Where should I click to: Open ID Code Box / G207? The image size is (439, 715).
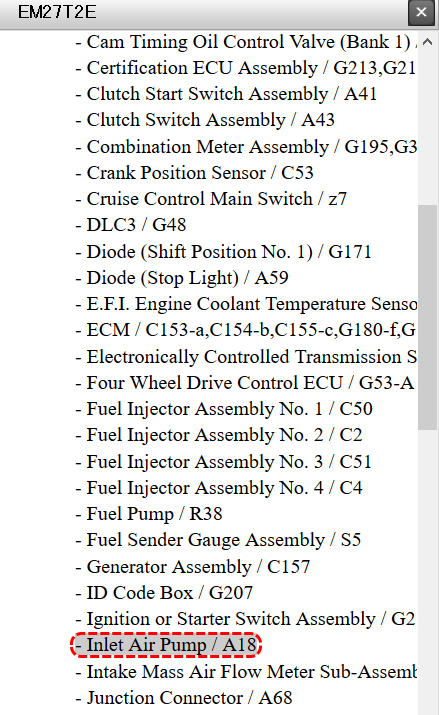coord(164,592)
